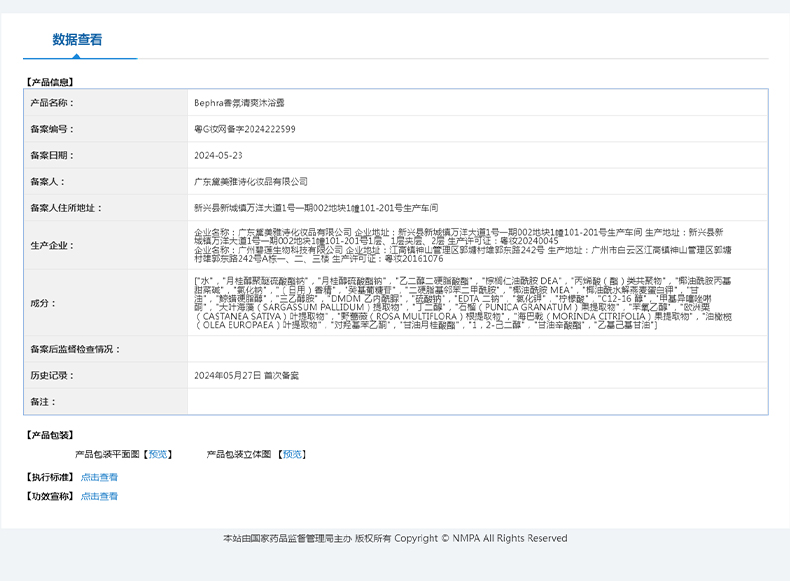
Task: Click the empty 备注 field
Action: click(x=477, y=401)
